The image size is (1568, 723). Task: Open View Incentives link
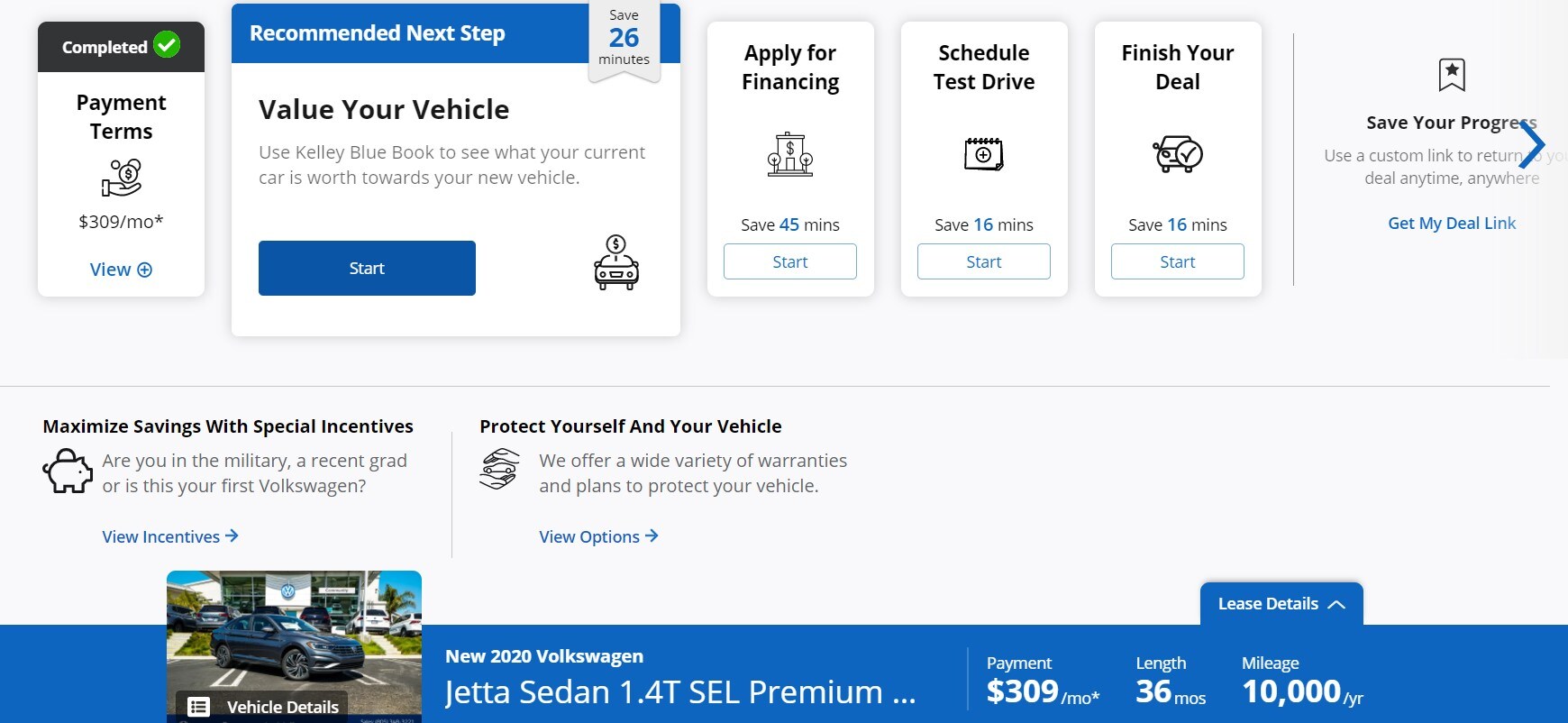point(170,536)
